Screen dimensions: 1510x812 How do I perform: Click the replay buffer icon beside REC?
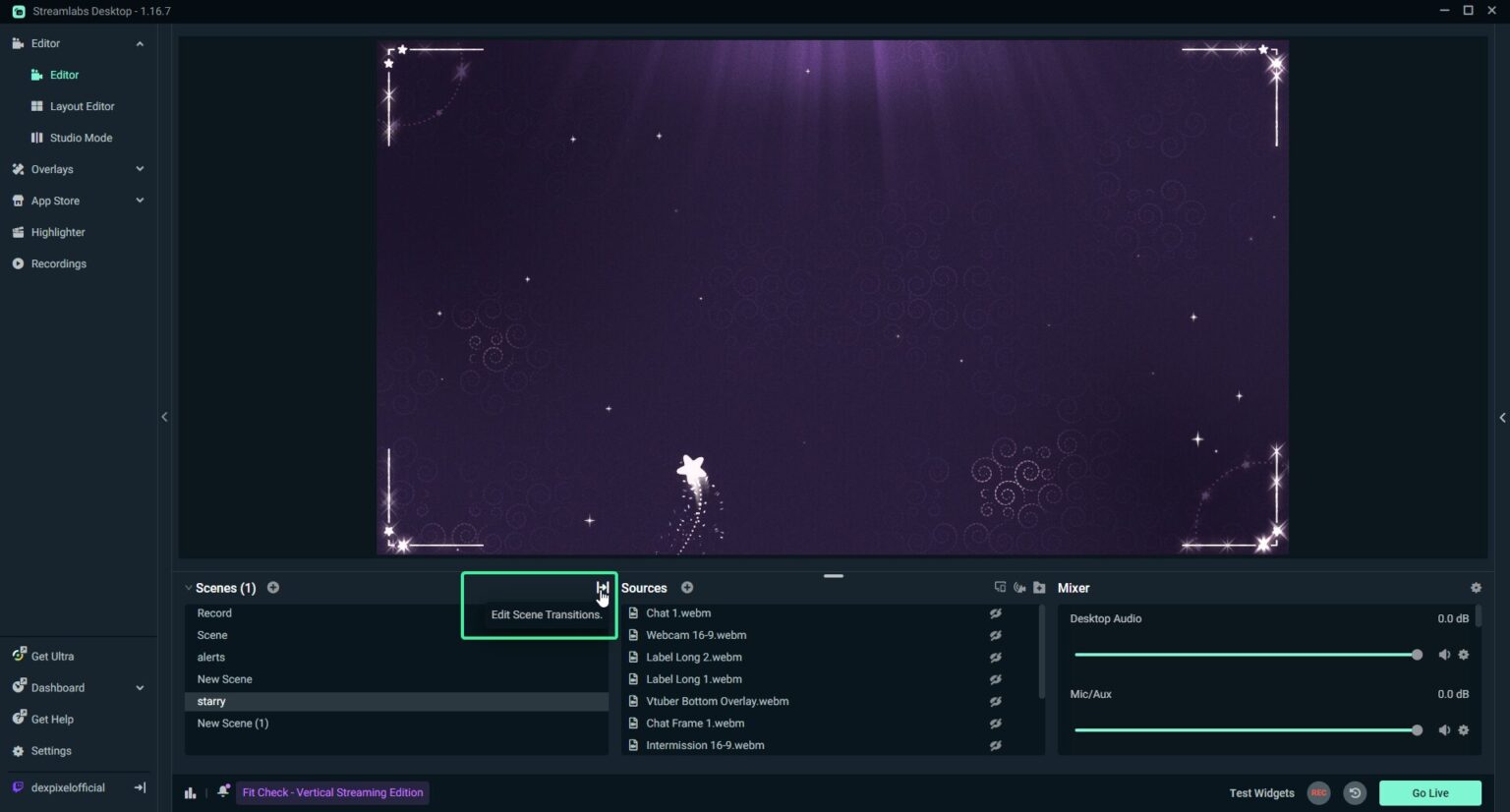pos(1355,792)
